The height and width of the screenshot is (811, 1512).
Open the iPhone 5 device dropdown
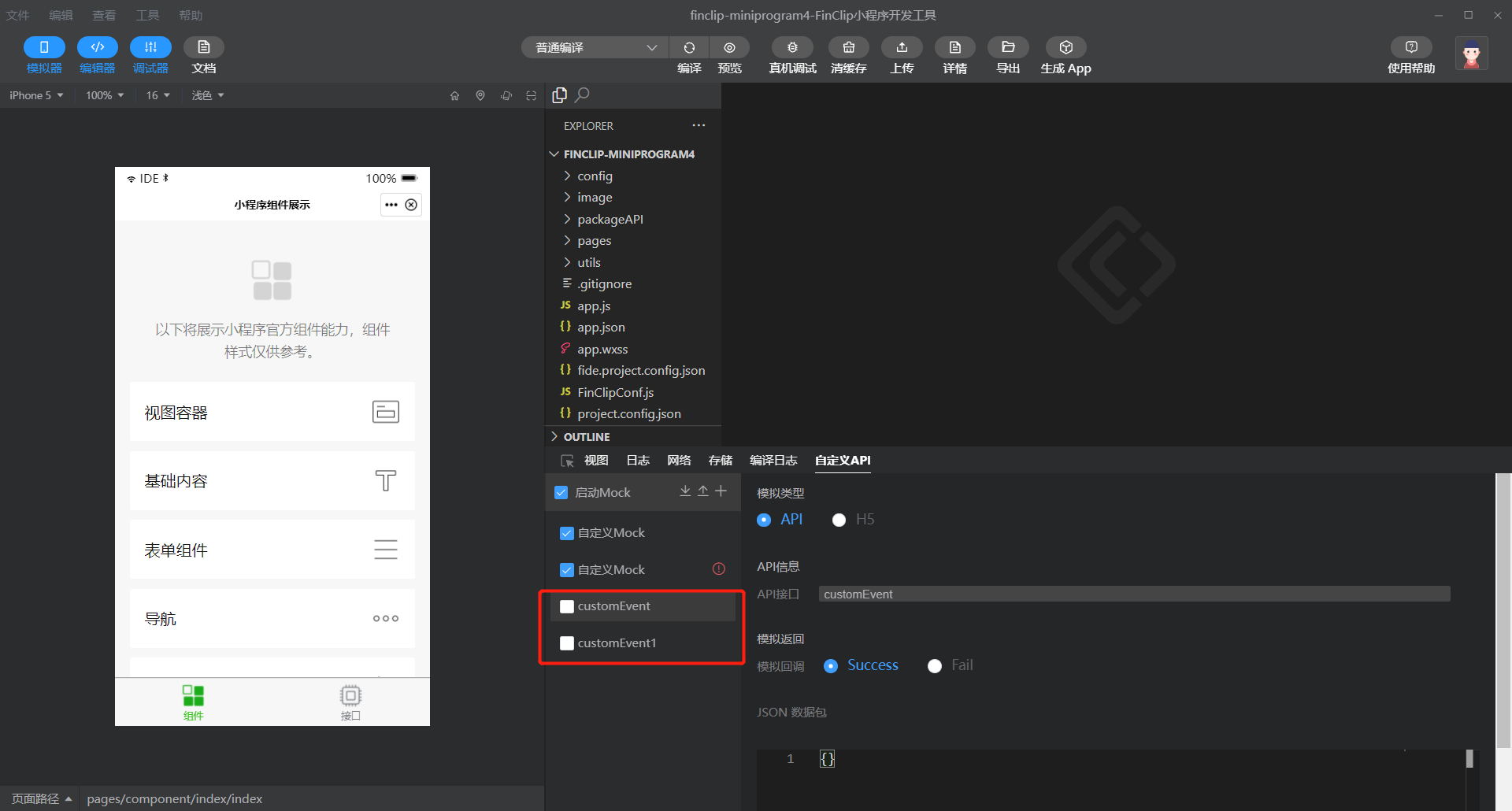[x=36, y=95]
